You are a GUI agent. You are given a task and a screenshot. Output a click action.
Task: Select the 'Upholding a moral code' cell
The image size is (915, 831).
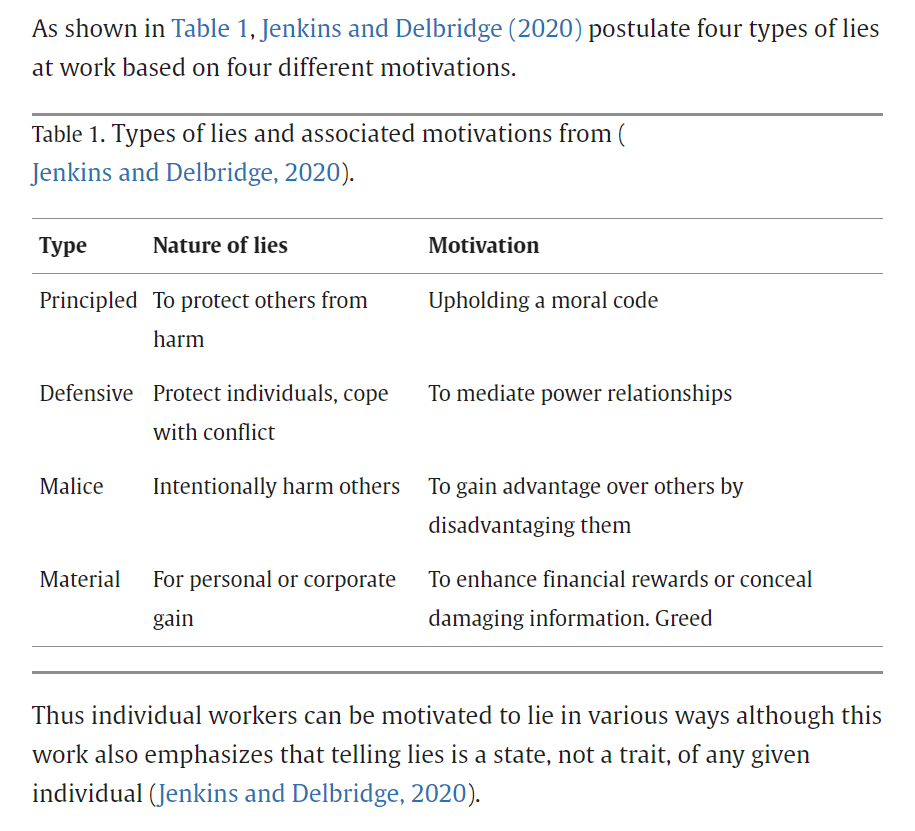click(x=543, y=300)
